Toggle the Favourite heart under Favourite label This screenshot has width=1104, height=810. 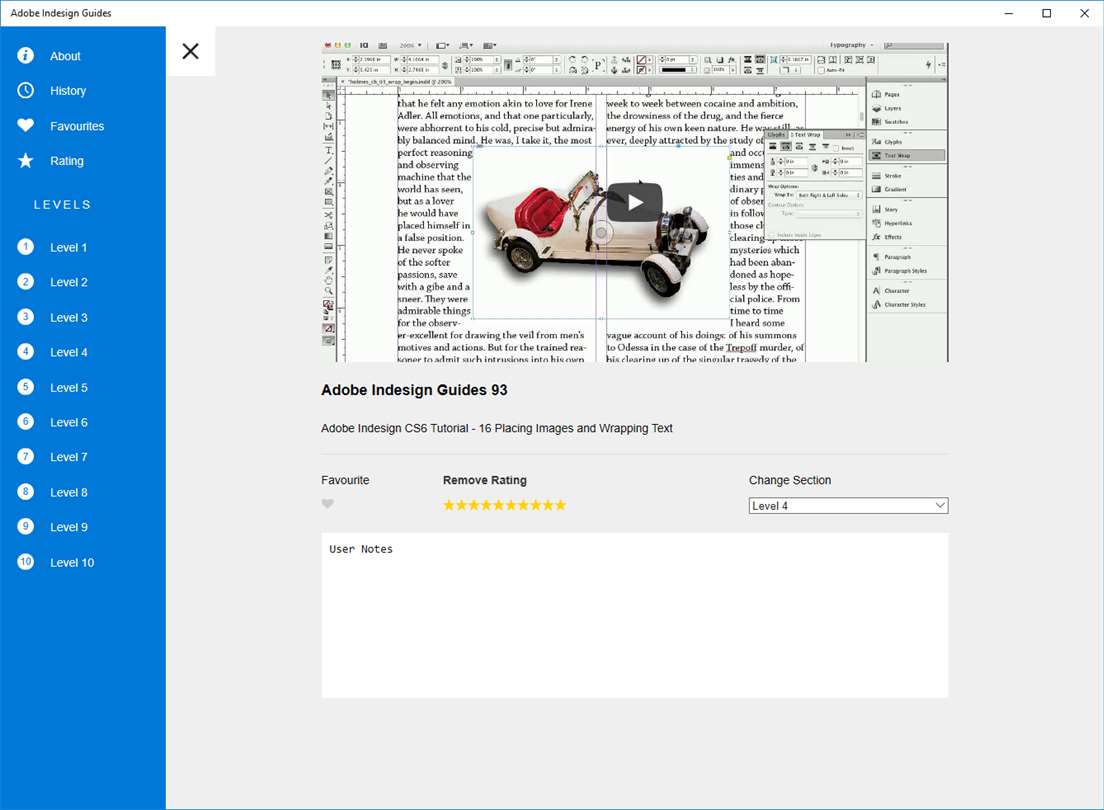327,504
